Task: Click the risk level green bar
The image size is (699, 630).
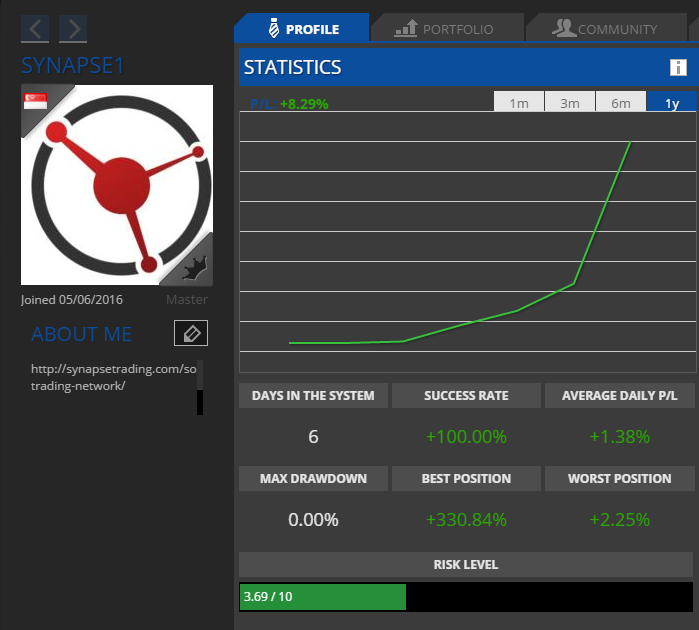Action: tap(322, 597)
